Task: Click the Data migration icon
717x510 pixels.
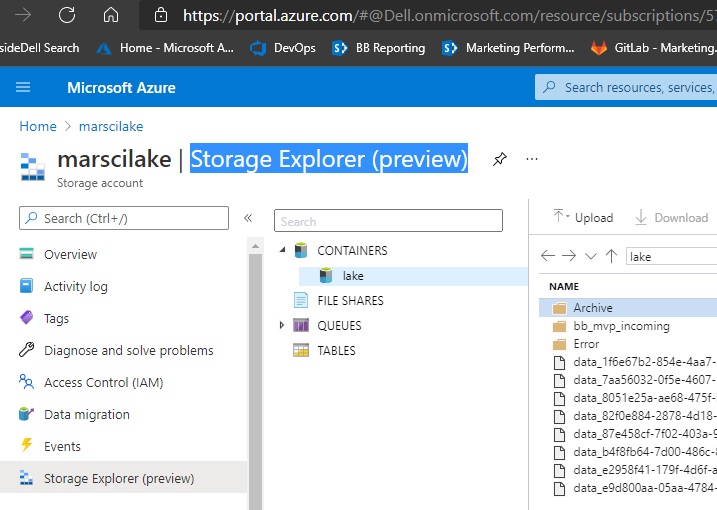Action: (27, 413)
